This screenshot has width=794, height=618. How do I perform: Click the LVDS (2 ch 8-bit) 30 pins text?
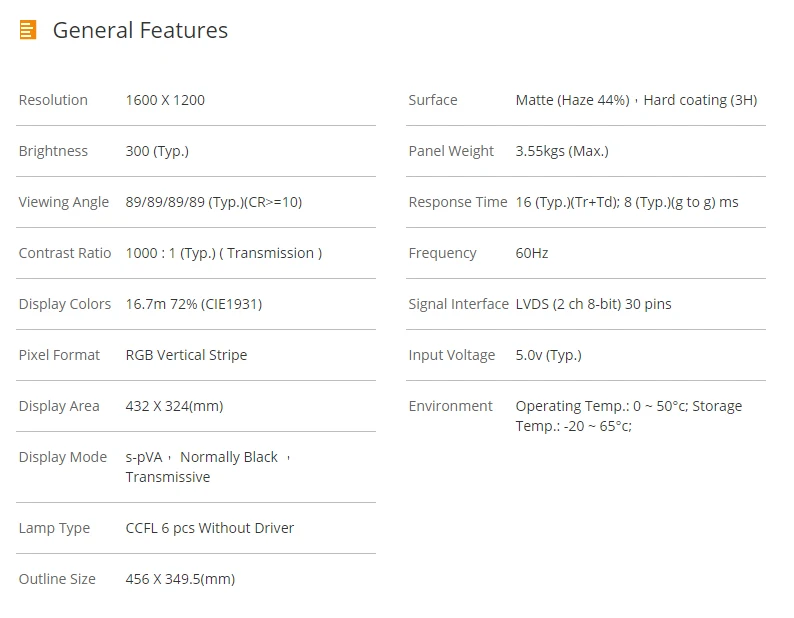point(593,304)
